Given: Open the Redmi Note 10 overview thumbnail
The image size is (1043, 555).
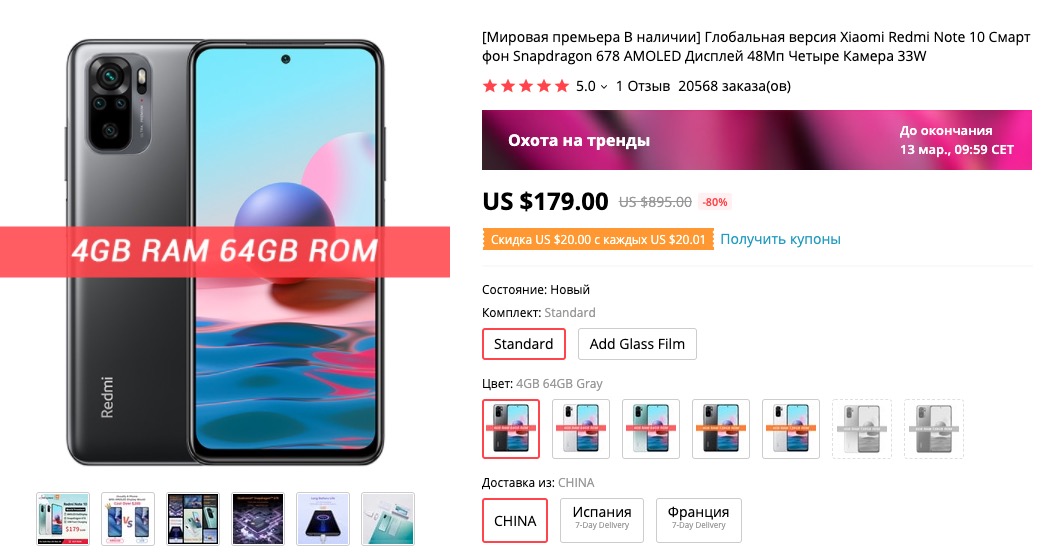Looking at the screenshot, I should click(x=63, y=519).
